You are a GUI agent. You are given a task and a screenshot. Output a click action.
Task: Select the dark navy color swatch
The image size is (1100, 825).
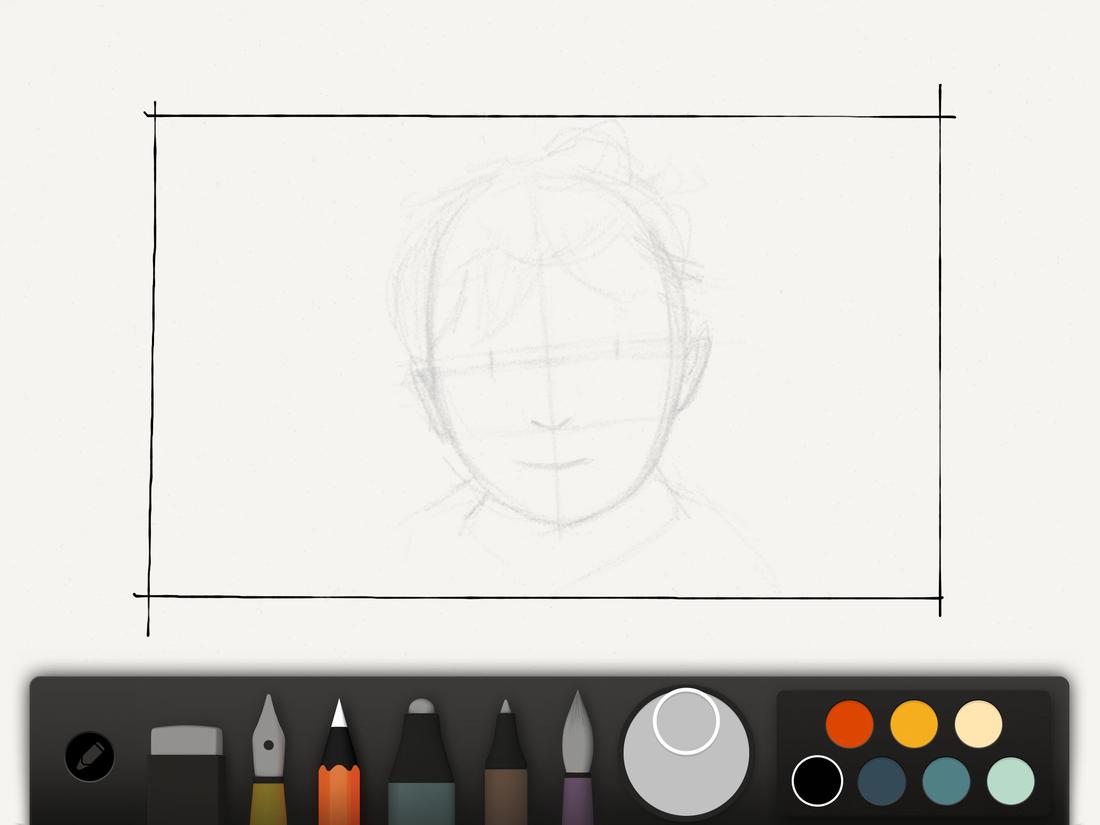[x=881, y=782]
